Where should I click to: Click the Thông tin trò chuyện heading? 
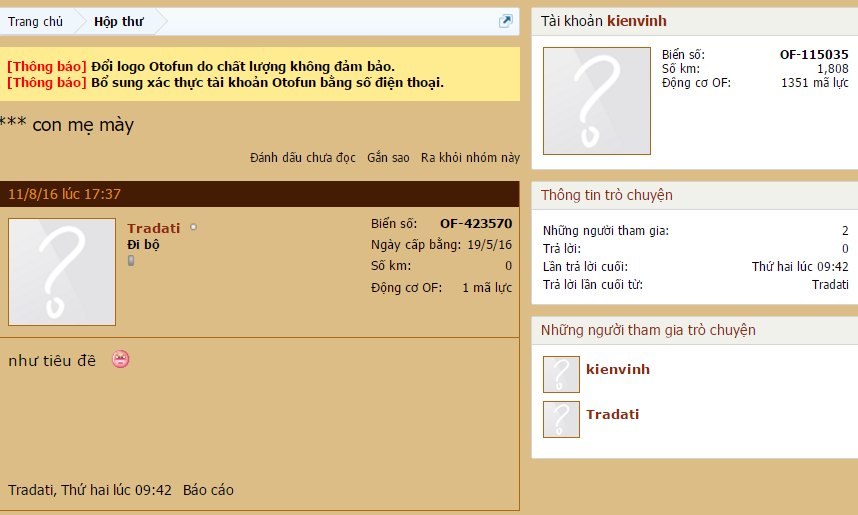click(x=607, y=195)
